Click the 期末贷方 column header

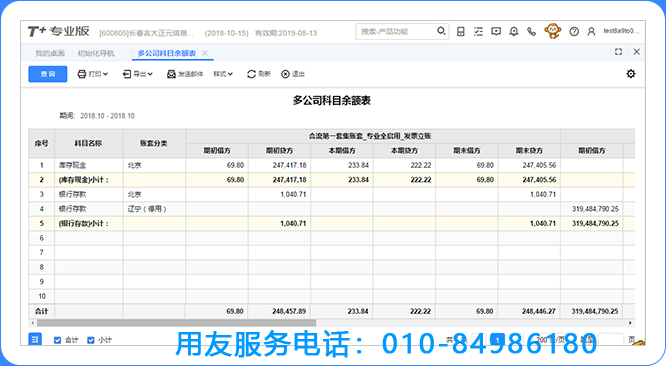coord(529,151)
